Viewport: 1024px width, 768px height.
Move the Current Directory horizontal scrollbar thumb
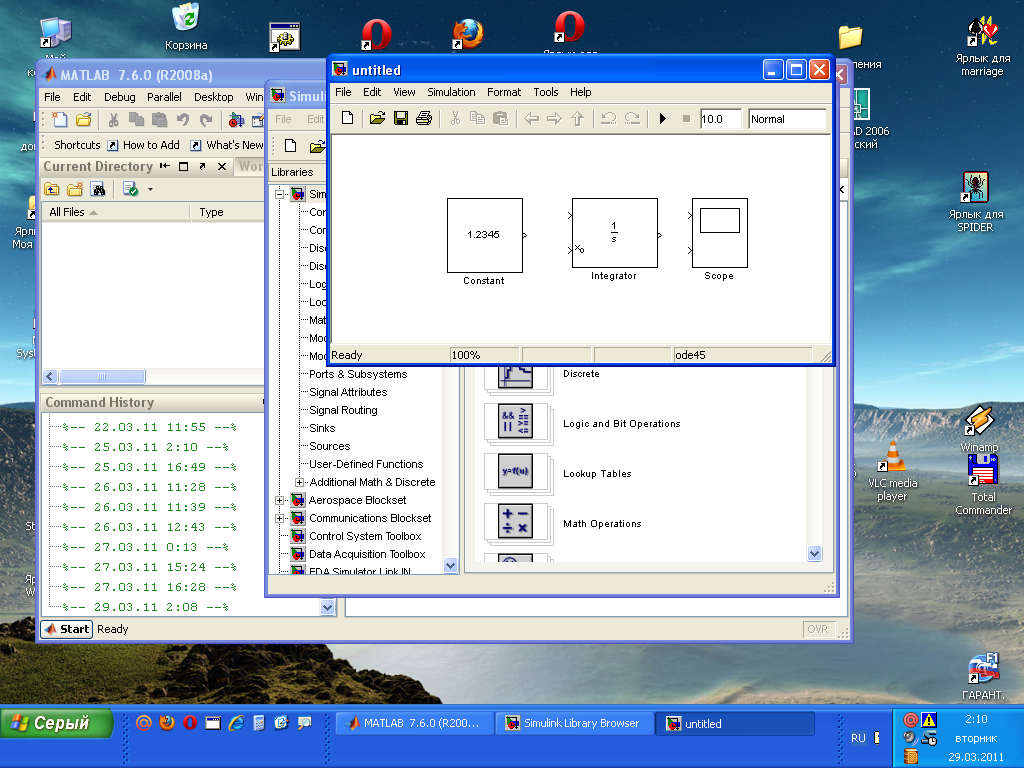pos(102,376)
